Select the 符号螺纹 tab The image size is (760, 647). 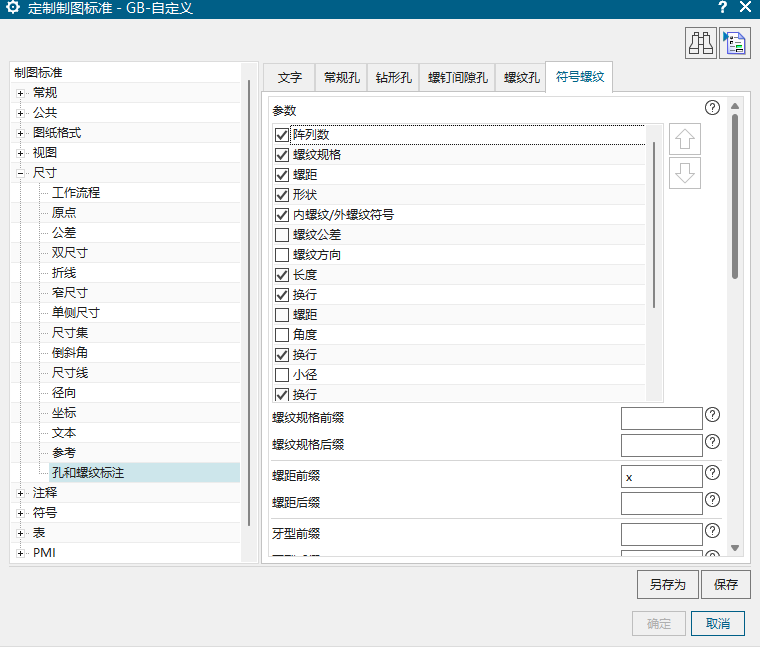[579, 77]
